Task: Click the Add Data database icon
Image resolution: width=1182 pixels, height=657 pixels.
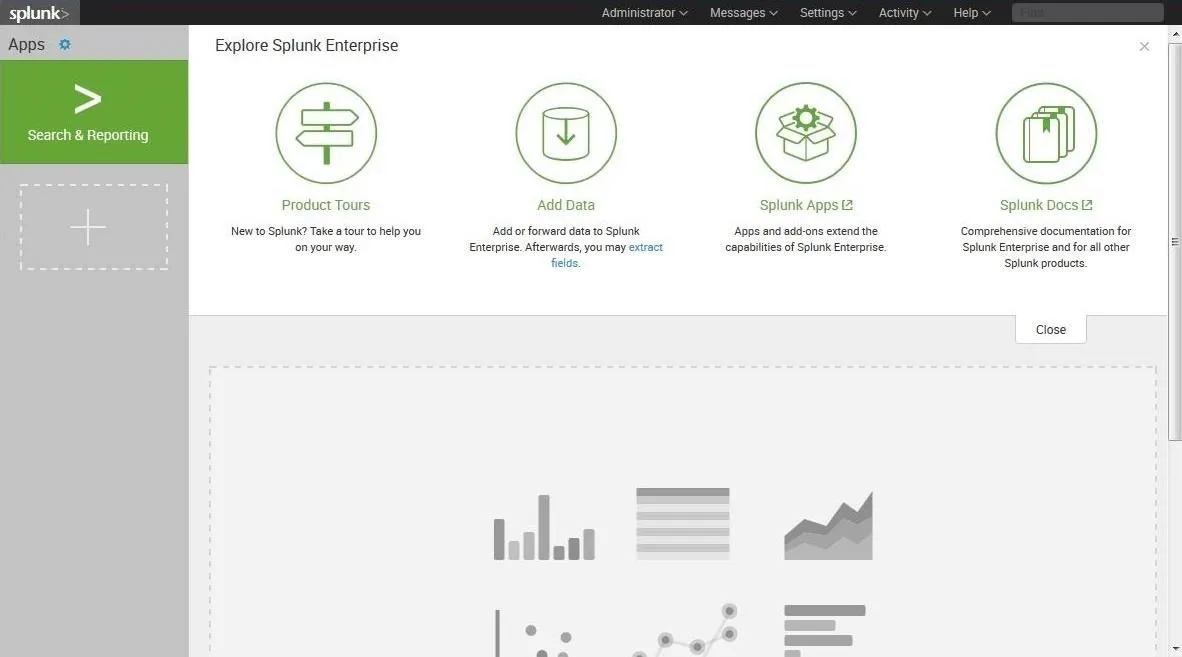Action: [x=566, y=133]
